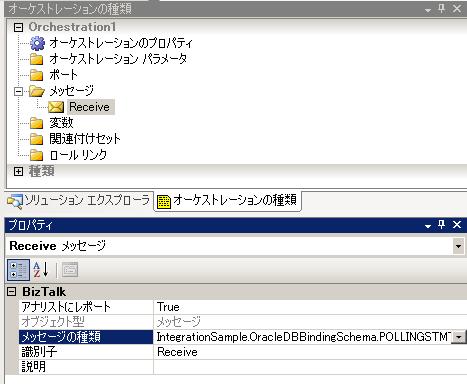Screen dimensions: 467x384
Task: Click the property pages toolbar icon
Action: [70, 270]
